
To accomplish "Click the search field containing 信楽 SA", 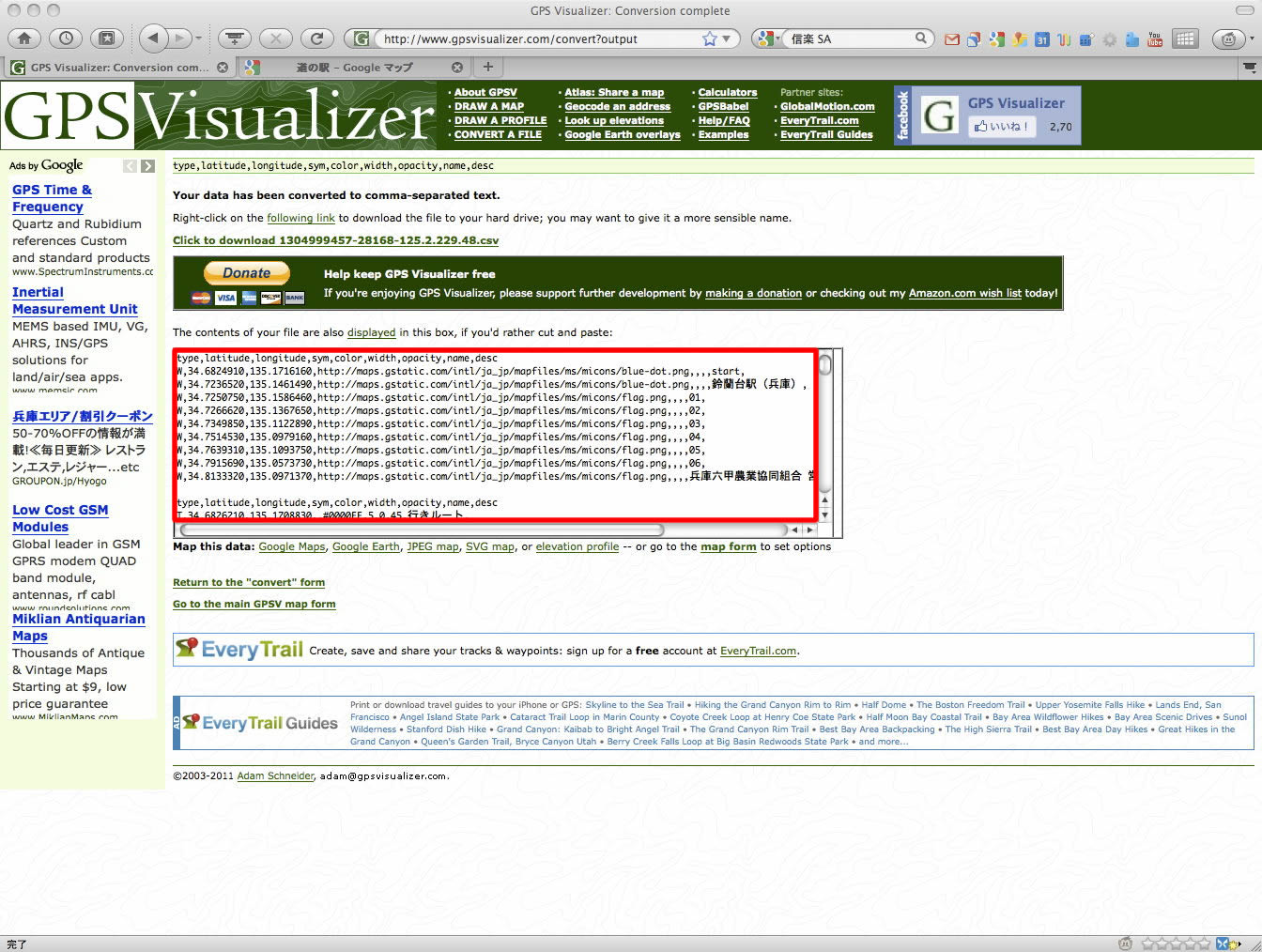I will click(x=850, y=38).
